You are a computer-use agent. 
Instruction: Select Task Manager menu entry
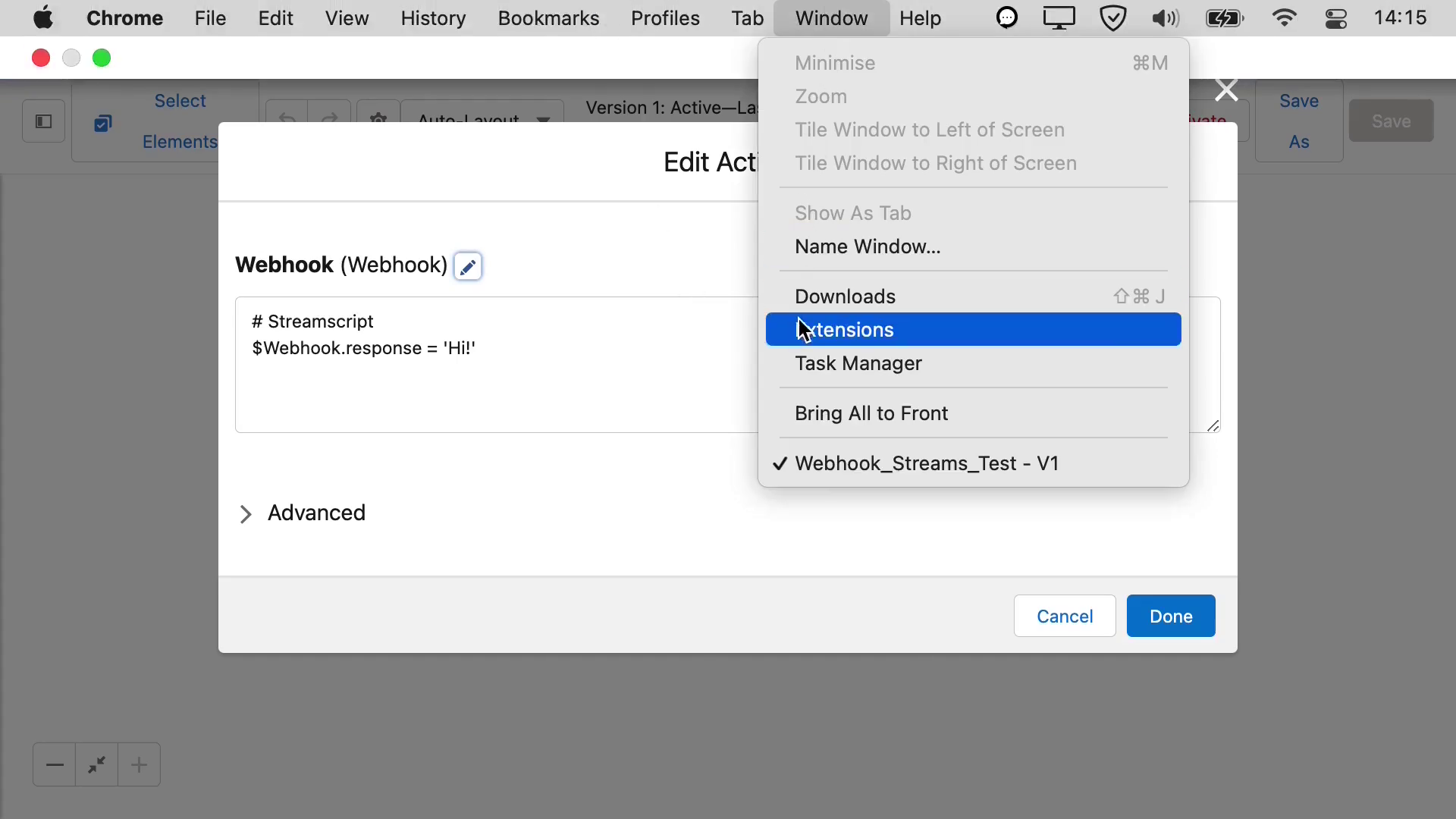[x=974, y=364]
